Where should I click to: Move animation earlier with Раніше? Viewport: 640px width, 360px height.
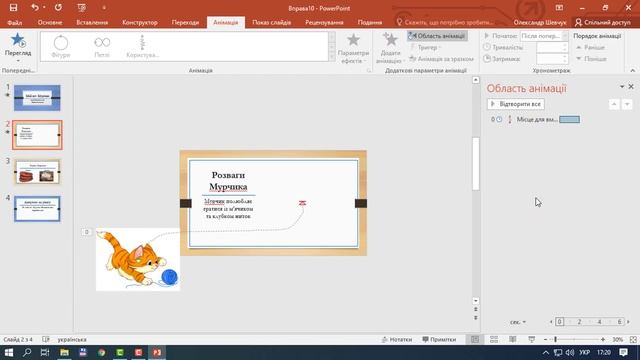click(x=590, y=47)
